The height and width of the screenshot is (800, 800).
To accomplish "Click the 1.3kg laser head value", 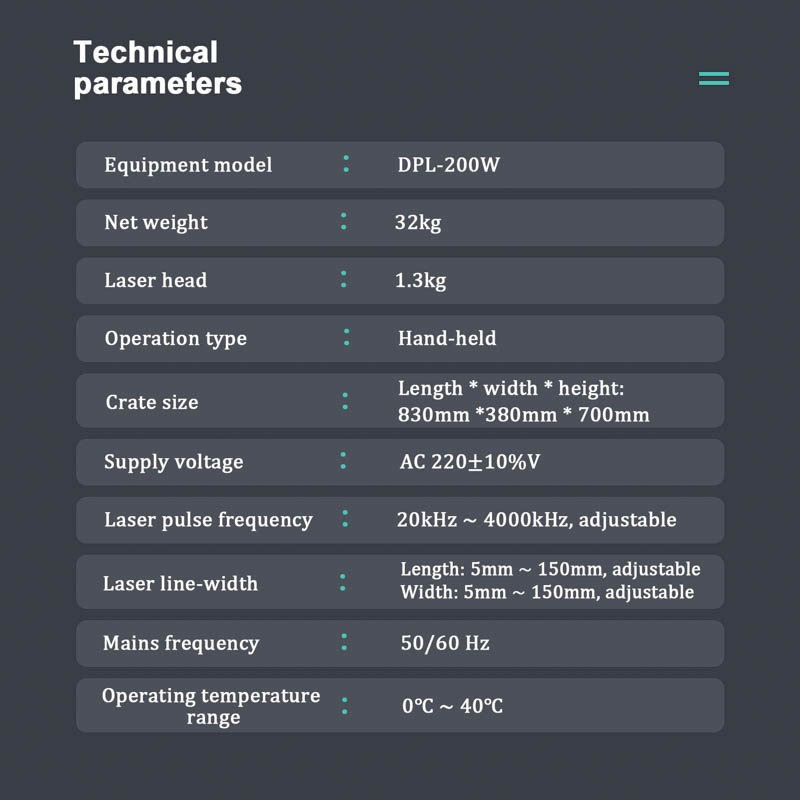I will (x=420, y=281).
